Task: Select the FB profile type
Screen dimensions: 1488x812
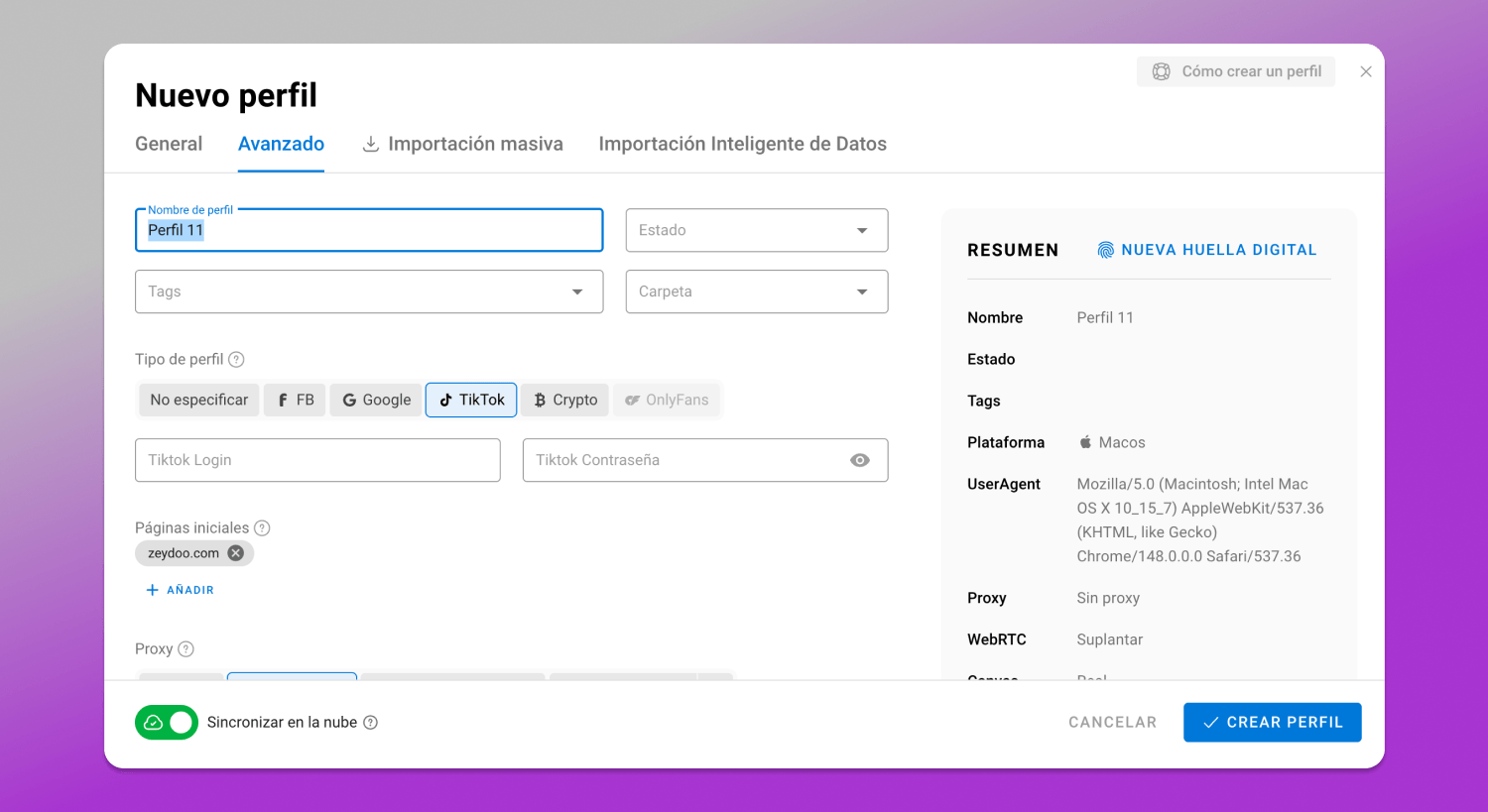Action: (x=295, y=400)
